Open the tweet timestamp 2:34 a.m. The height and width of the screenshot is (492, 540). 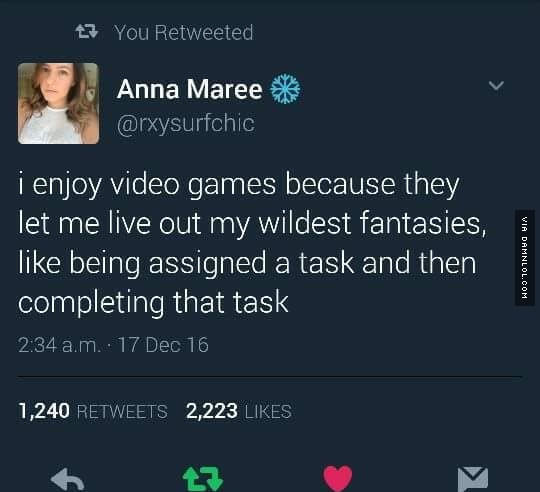(59, 345)
